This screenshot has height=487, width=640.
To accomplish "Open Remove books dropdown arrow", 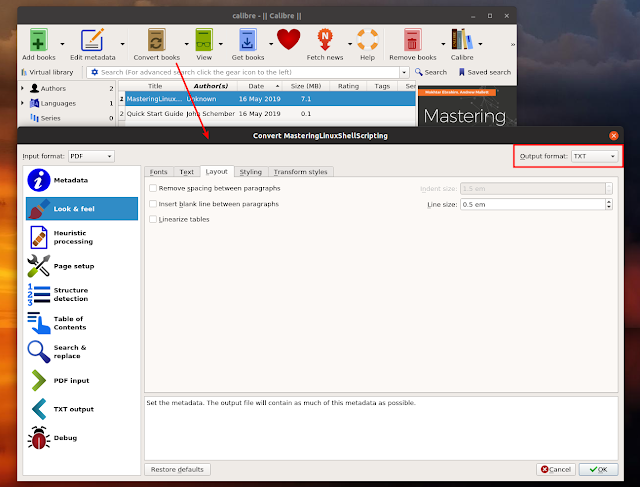I will pyautogui.click(x=443, y=44).
